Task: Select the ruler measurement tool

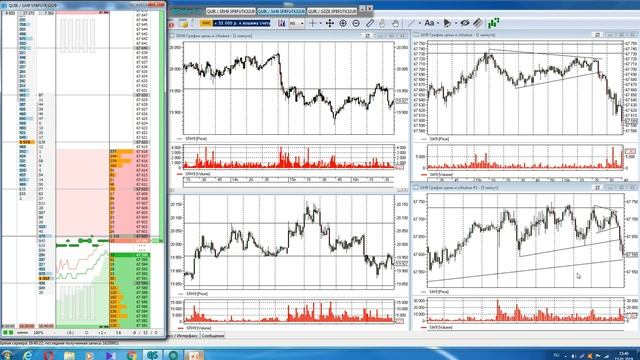Action: [x=369, y=23]
